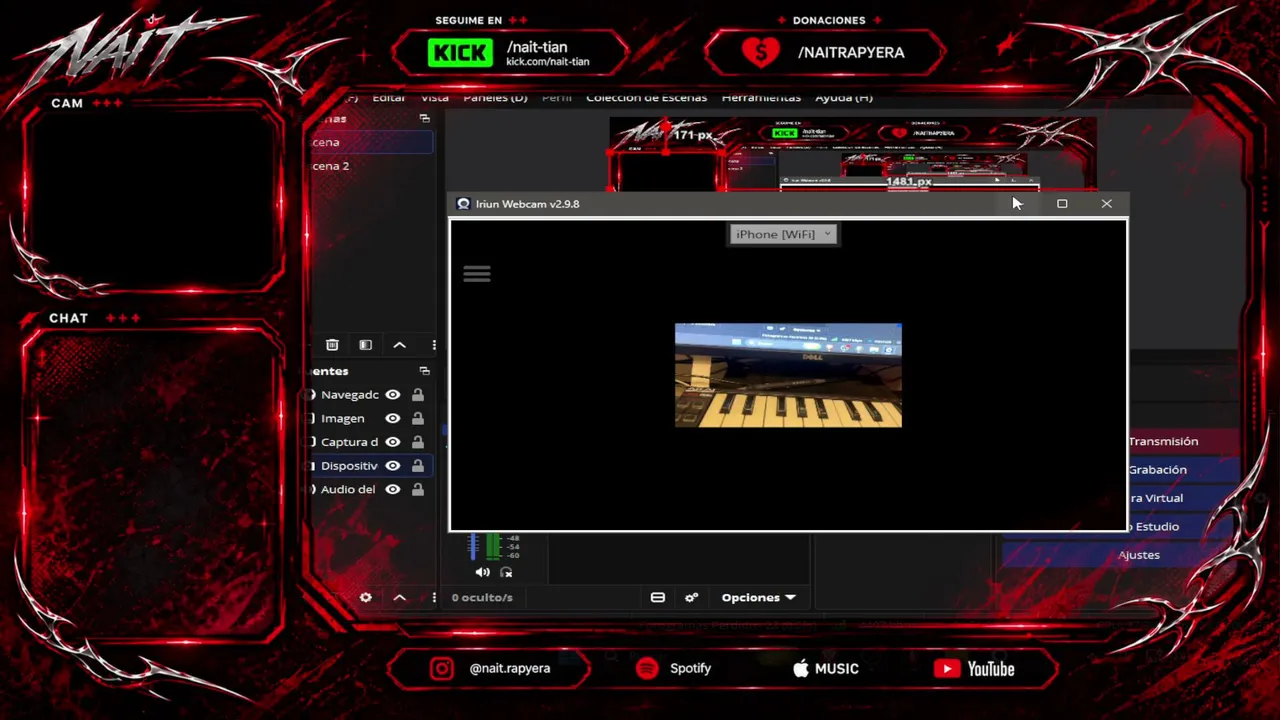Switch audio mixer layout icon
Image resolution: width=1280 pixels, height=720 pixels.
[658, 597]
